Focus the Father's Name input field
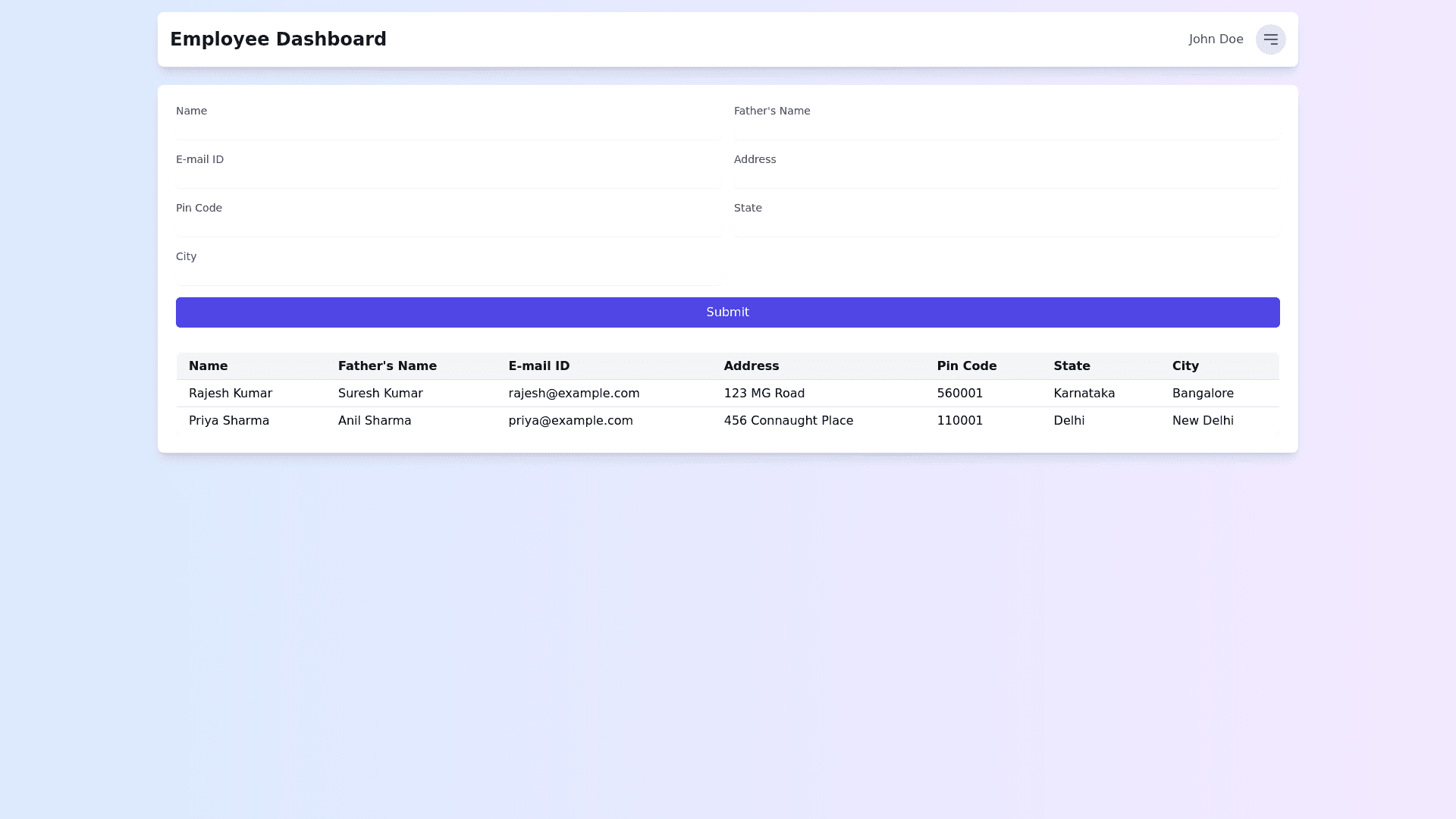This screenshot has width=1456, height=819. tap(1006, 130)
